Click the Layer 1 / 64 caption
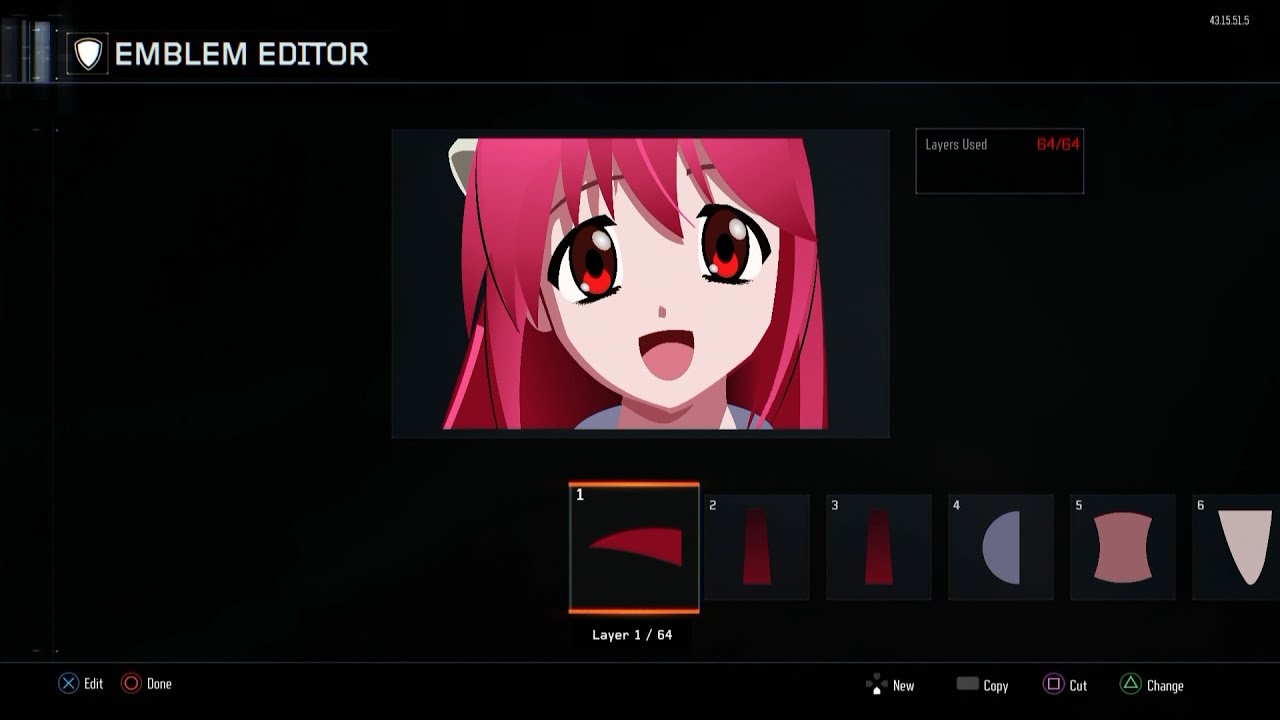The height and width of the screenshot is (720, 1280). tap(632, 635)
